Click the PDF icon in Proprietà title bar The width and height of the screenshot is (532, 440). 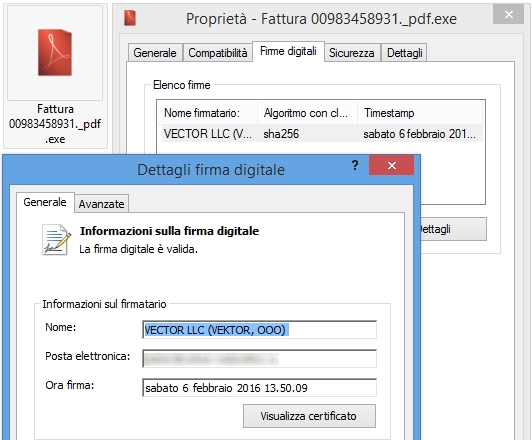130,18
